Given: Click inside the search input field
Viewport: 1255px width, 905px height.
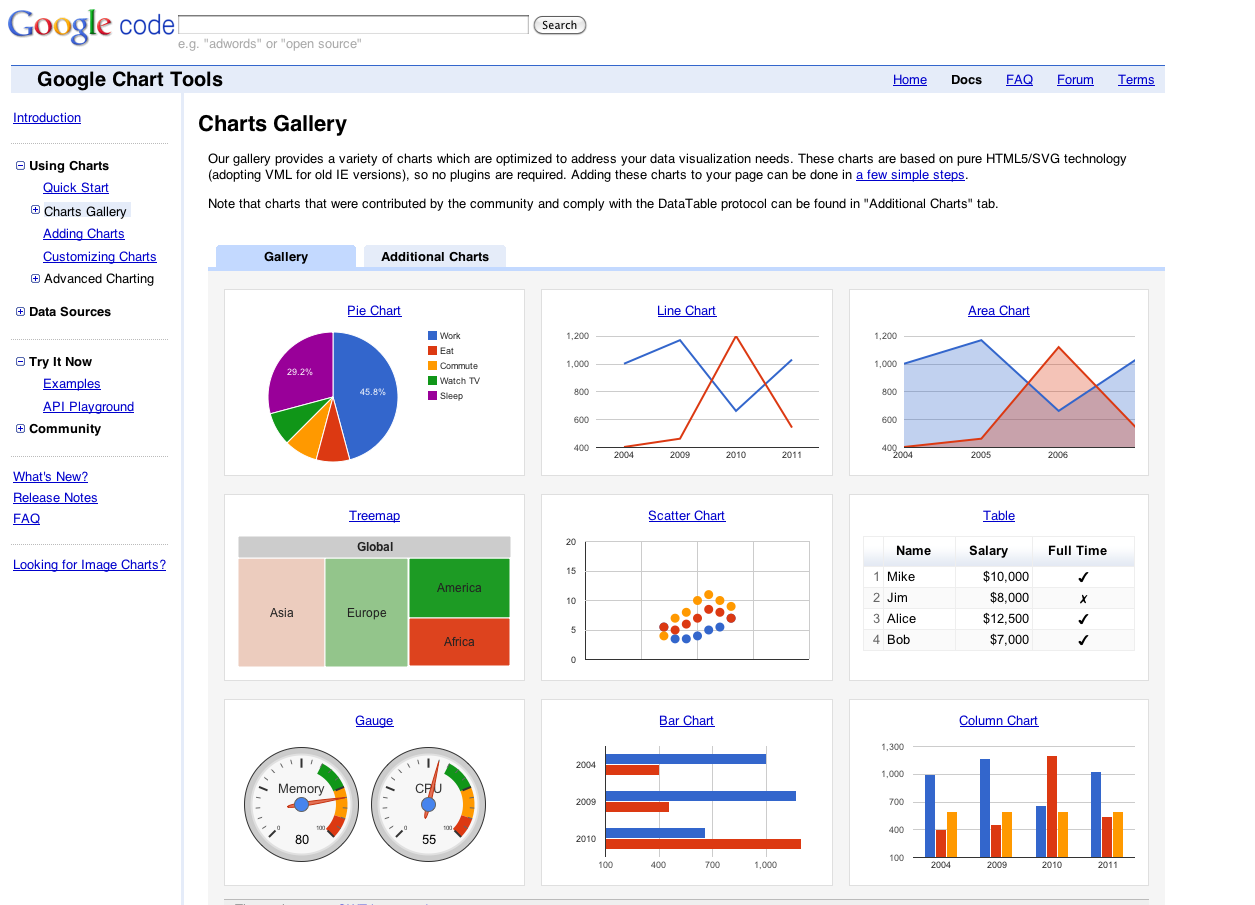Looking at the screenshot, I should coord(353,23).
